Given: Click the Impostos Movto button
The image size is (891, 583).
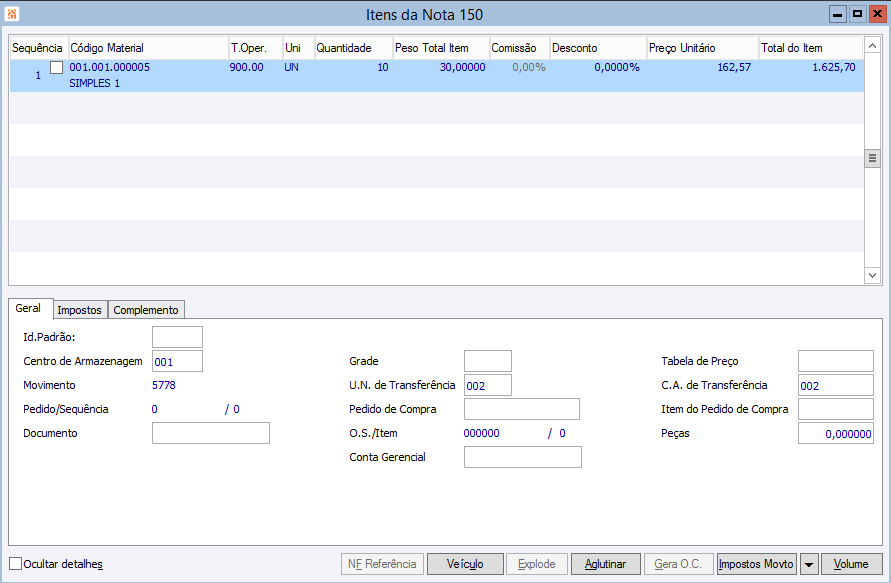Looking at the screenshot, I should (756, 564).
